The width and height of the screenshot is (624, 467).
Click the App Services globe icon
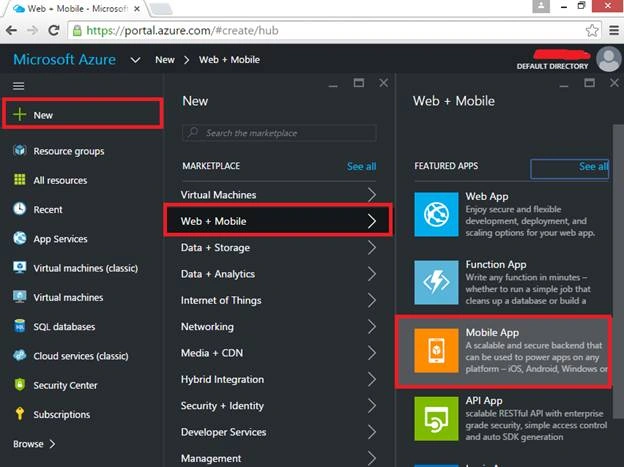tap(20, 238)
